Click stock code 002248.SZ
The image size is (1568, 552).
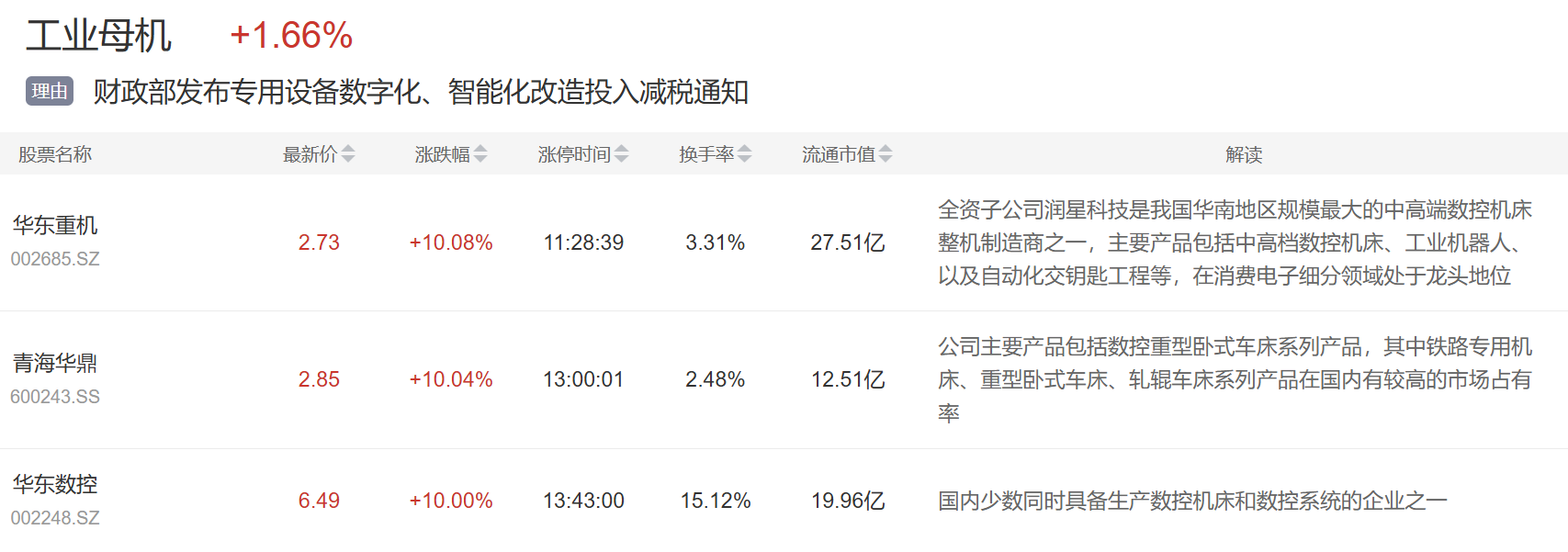coord(55,518)
